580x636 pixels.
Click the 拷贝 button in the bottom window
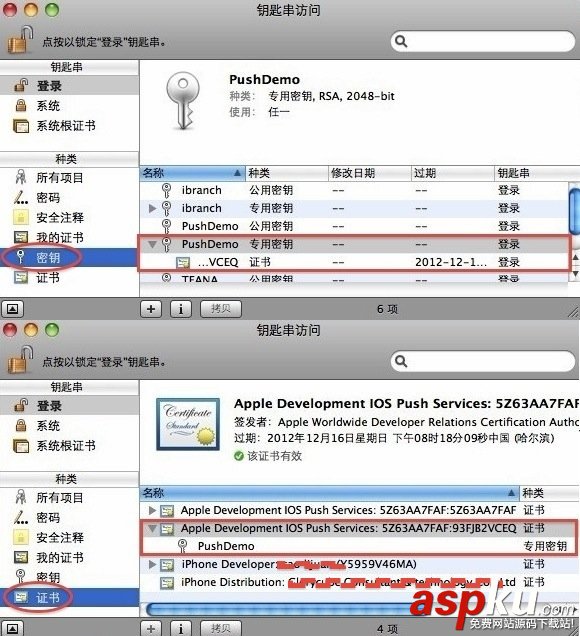tap(221, 628)
